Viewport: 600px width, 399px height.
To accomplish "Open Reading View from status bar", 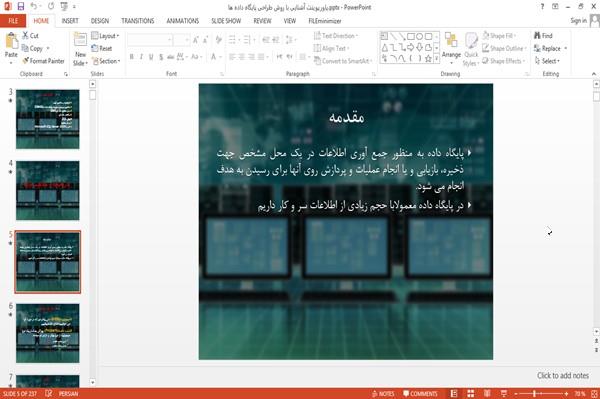I will [x=487, y=394].
